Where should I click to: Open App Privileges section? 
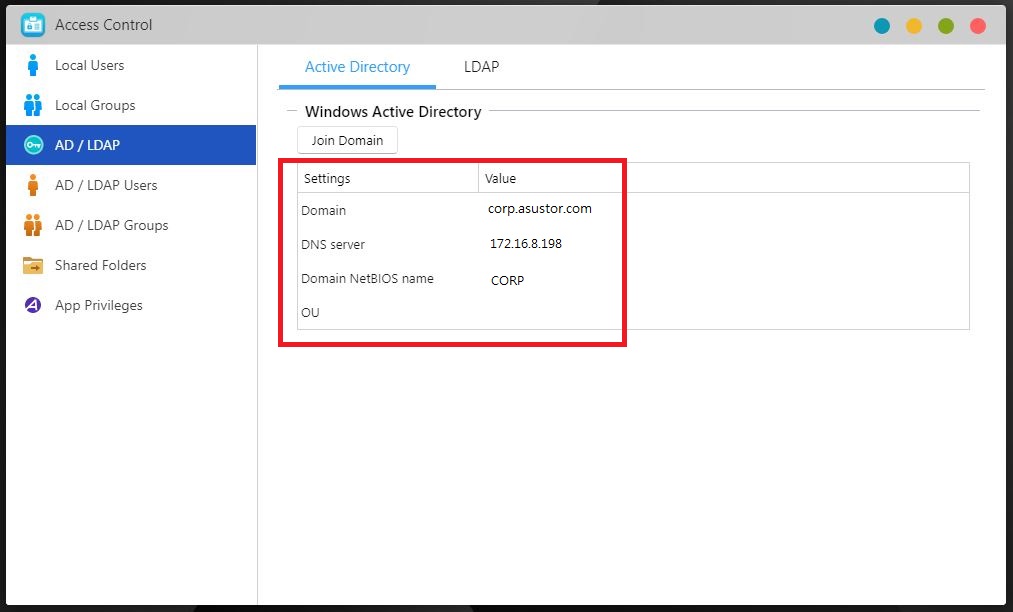(131, 305)
